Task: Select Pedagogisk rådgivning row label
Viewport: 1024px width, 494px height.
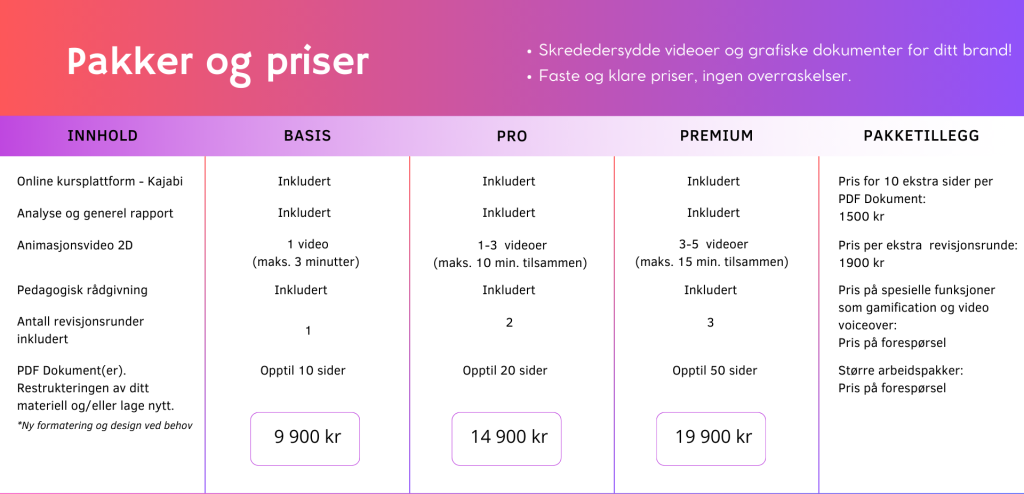Action: pyautogui.click(x=82, y=290)
